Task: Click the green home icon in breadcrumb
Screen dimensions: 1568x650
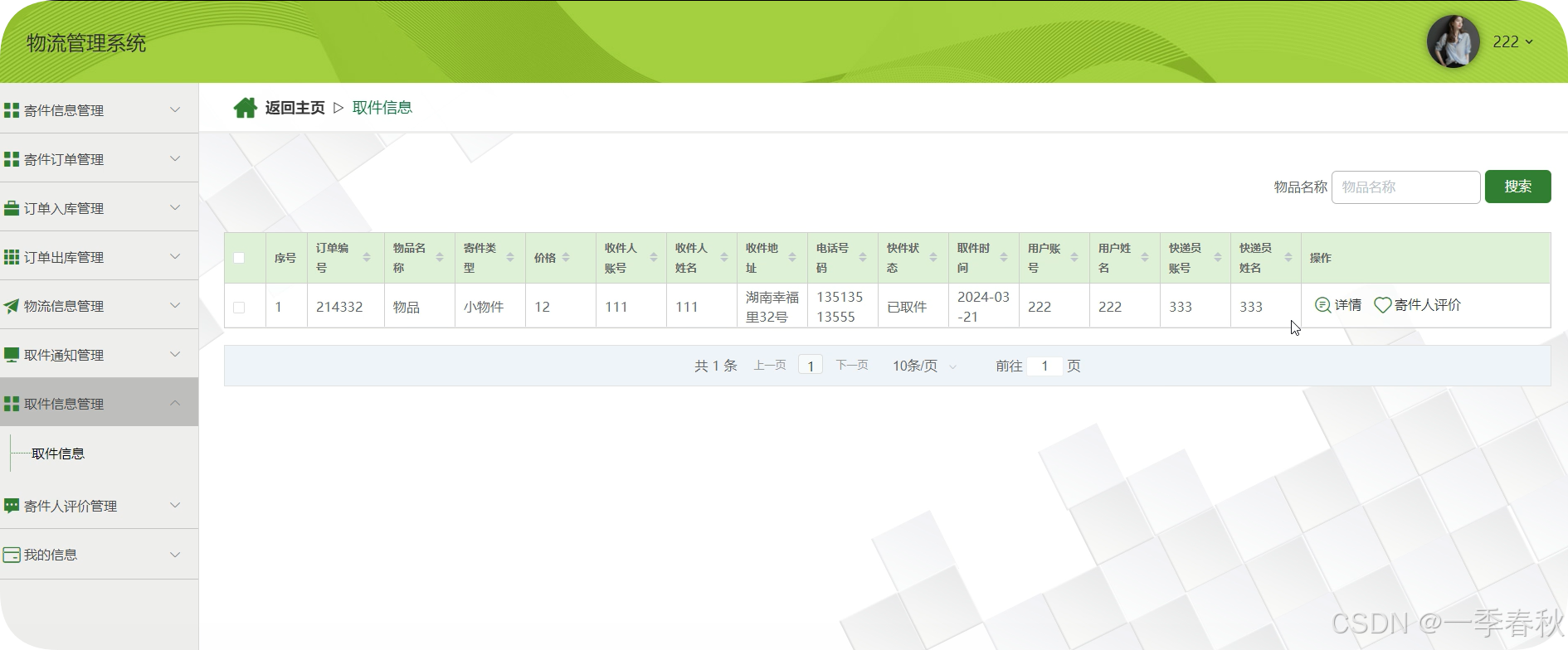Action: [x=246, y=108]
